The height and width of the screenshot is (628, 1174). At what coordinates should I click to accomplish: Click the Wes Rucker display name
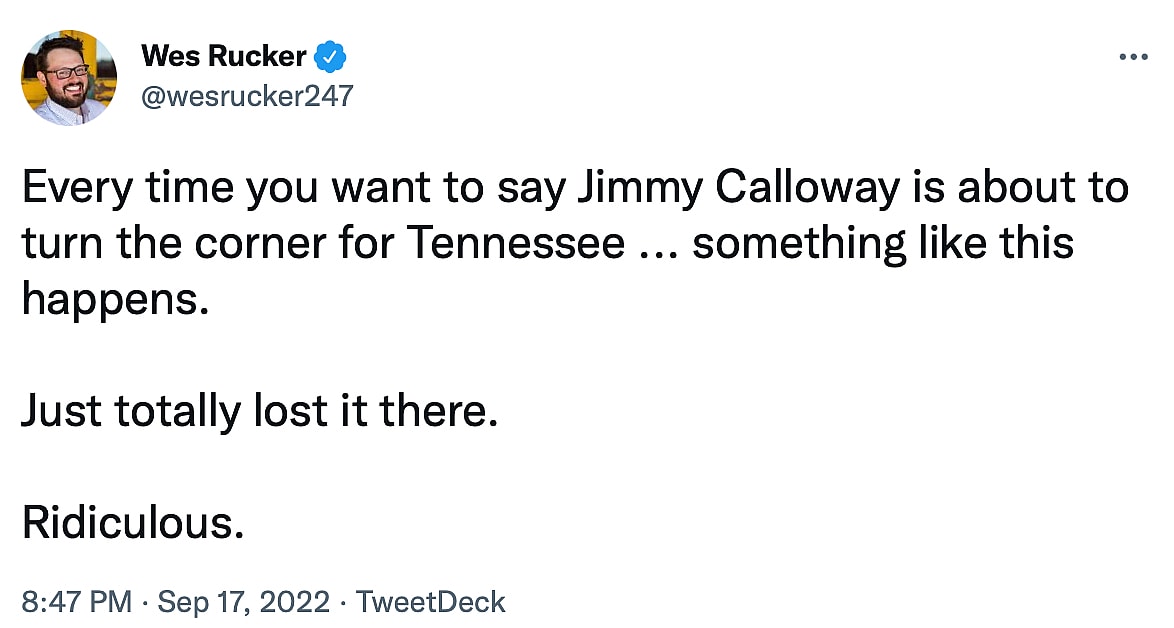click(x=223, y=57)
